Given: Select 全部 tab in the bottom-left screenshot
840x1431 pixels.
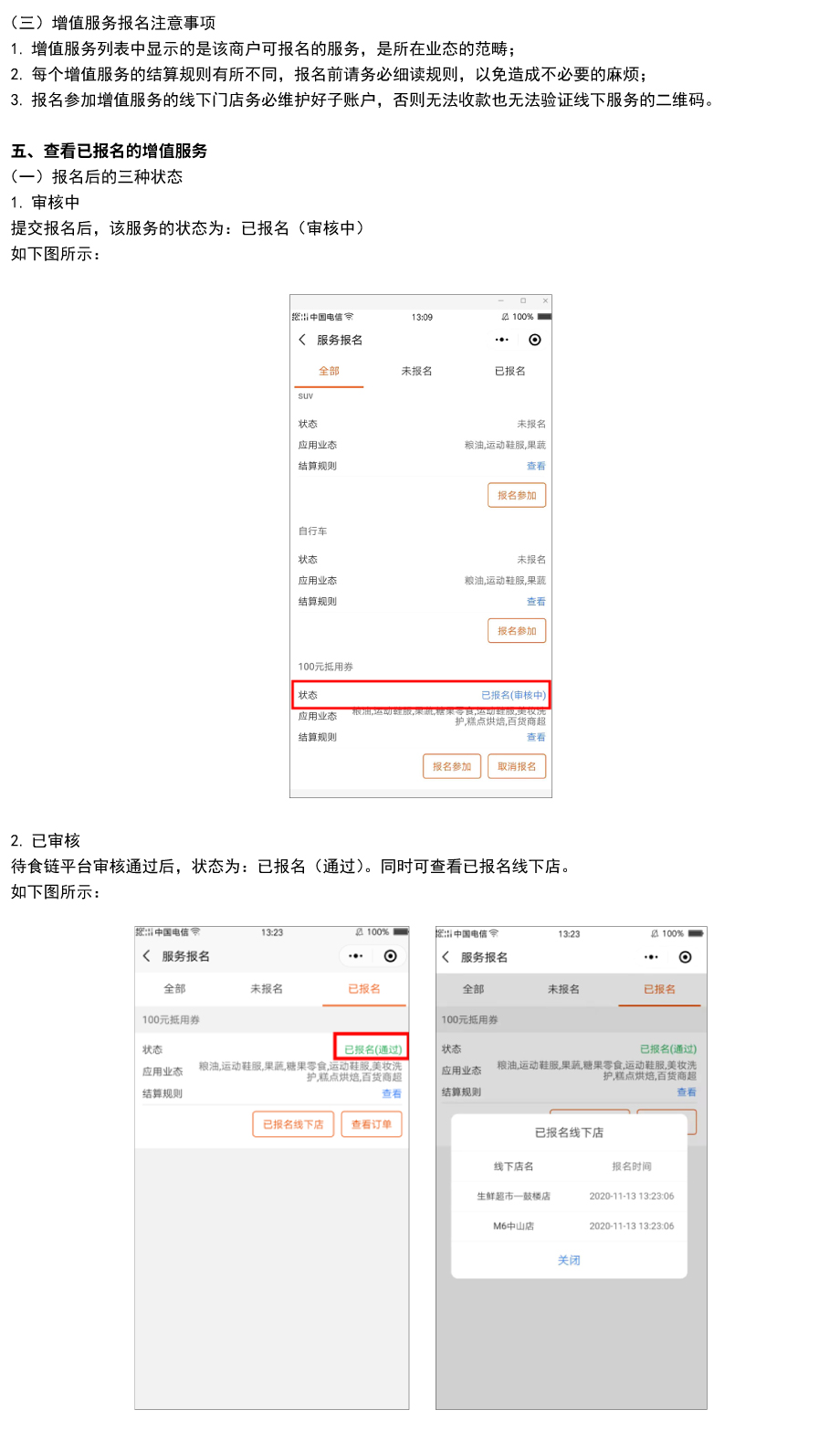Looking at the screenshot, I should (174, 989).
